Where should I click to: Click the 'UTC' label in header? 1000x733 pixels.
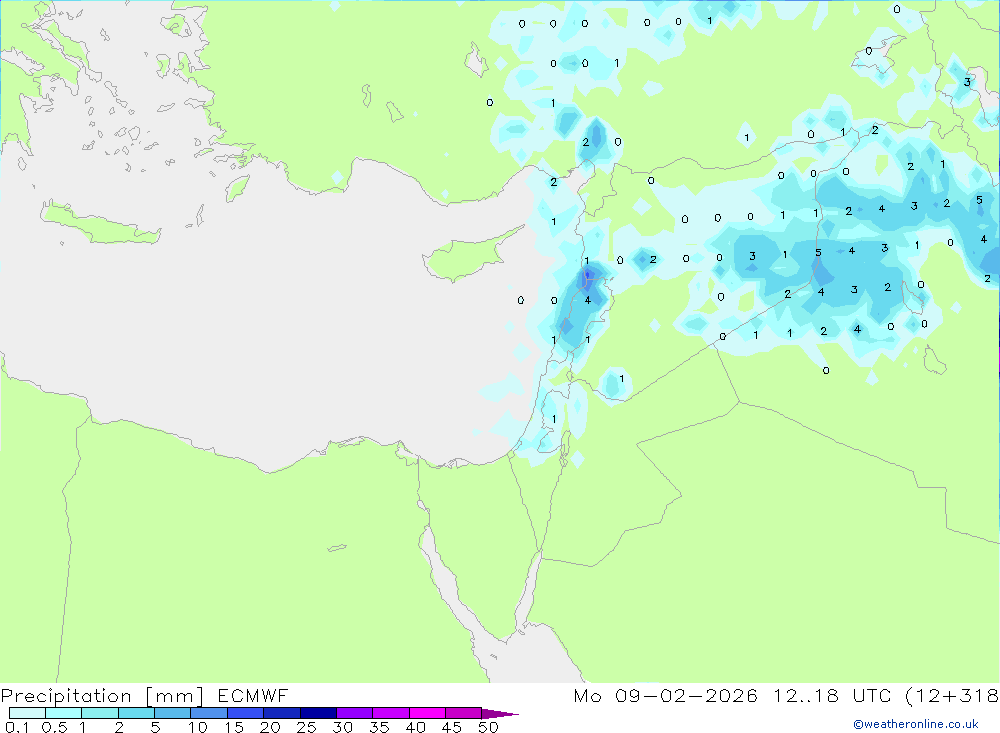(872, 695)
